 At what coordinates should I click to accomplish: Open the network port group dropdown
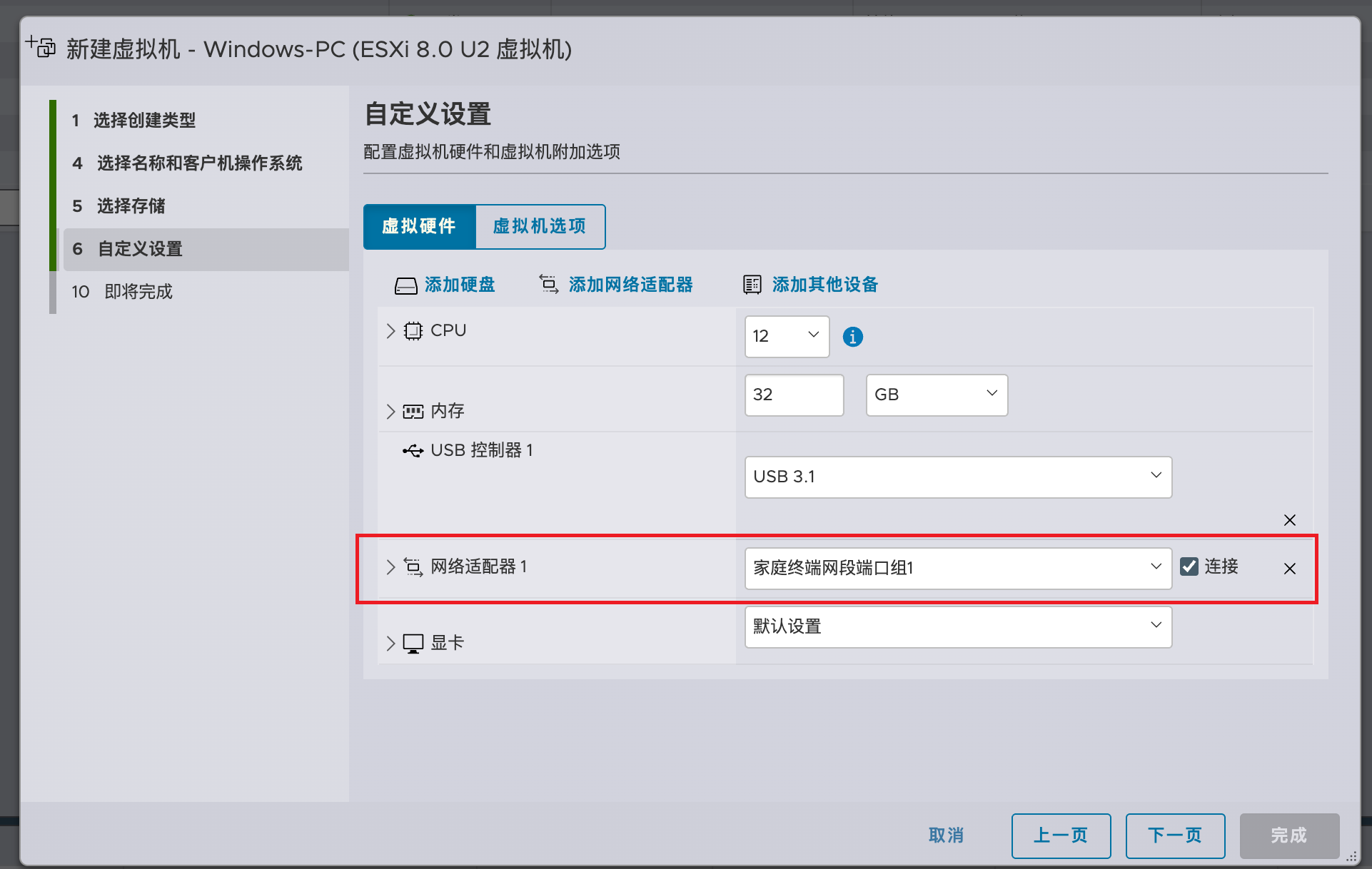coord(957,568)
